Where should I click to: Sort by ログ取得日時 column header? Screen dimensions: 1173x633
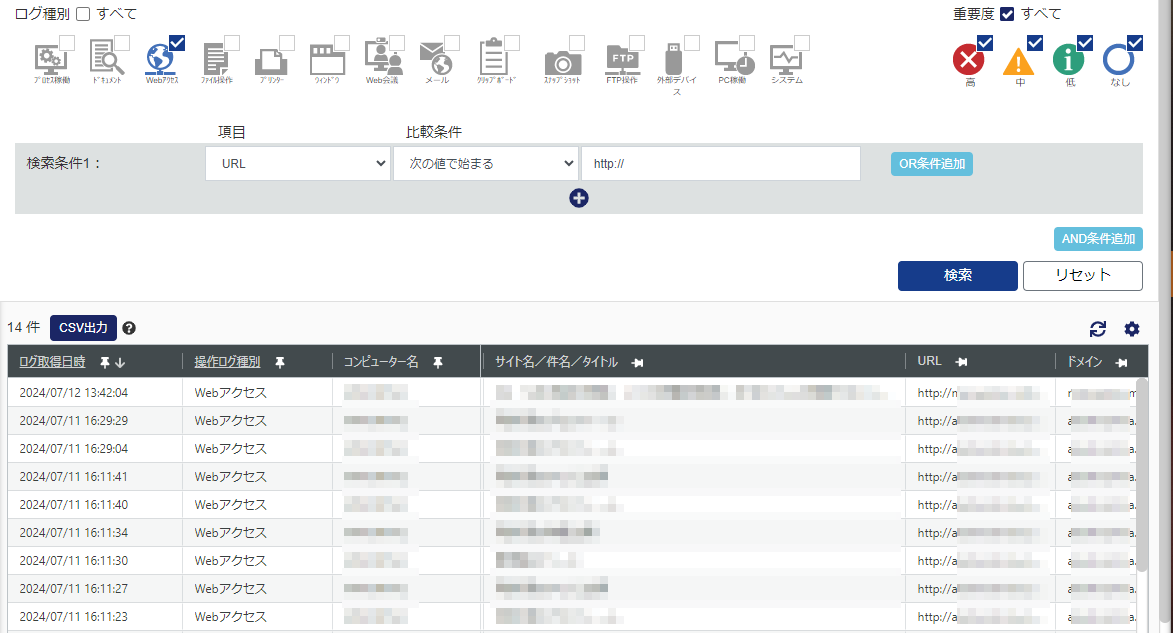pyautogui.click(x=52, y=362)
